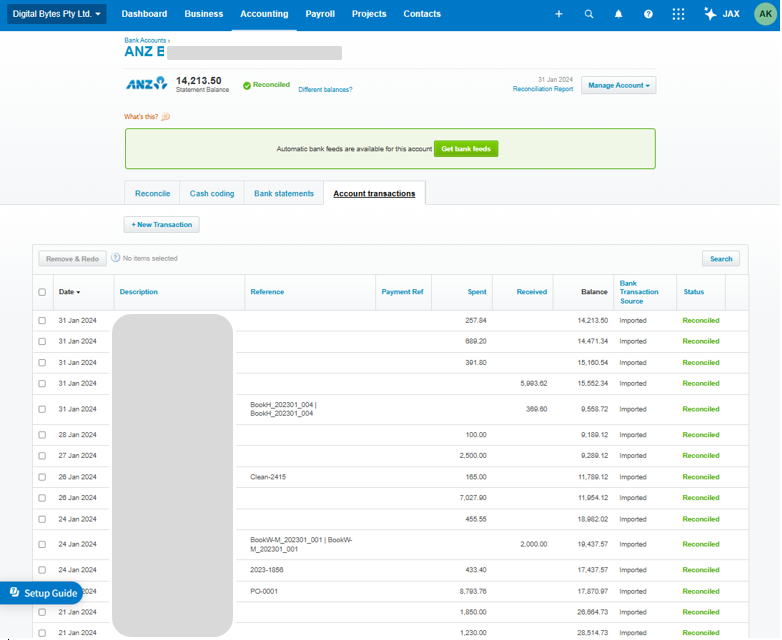Tick checkbox for BookH_202301_004 row

point(42,409)
